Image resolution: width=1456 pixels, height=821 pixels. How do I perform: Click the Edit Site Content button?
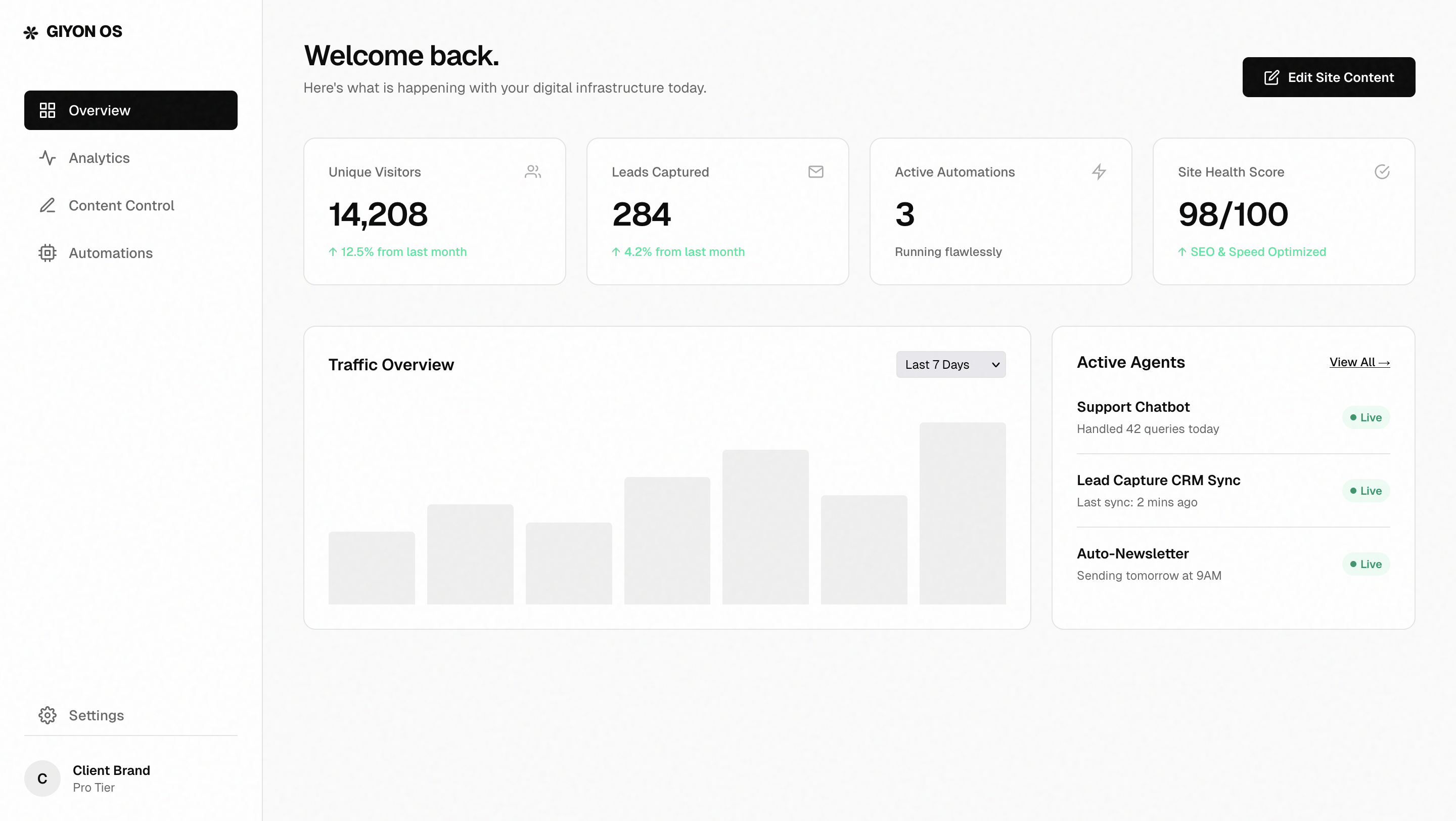tap(1328, 77)
